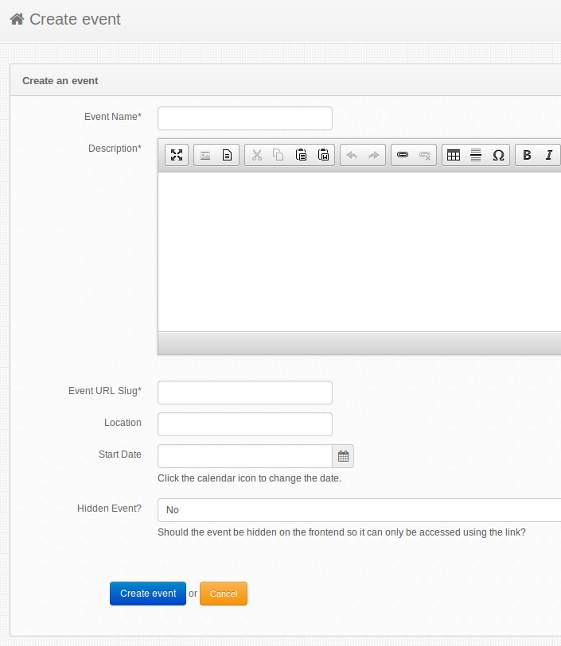
Task: Click the insert image icon in editor
Action: click(205, 155)
